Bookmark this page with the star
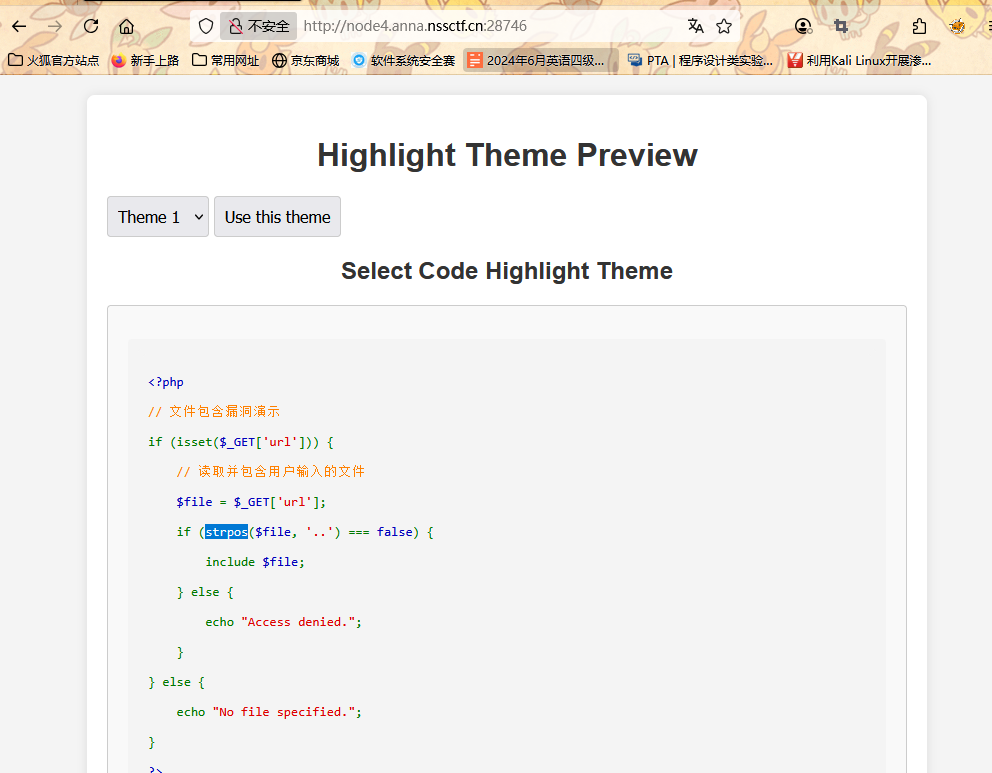Screen dimensions: 992x773 (x=724, y=26)
